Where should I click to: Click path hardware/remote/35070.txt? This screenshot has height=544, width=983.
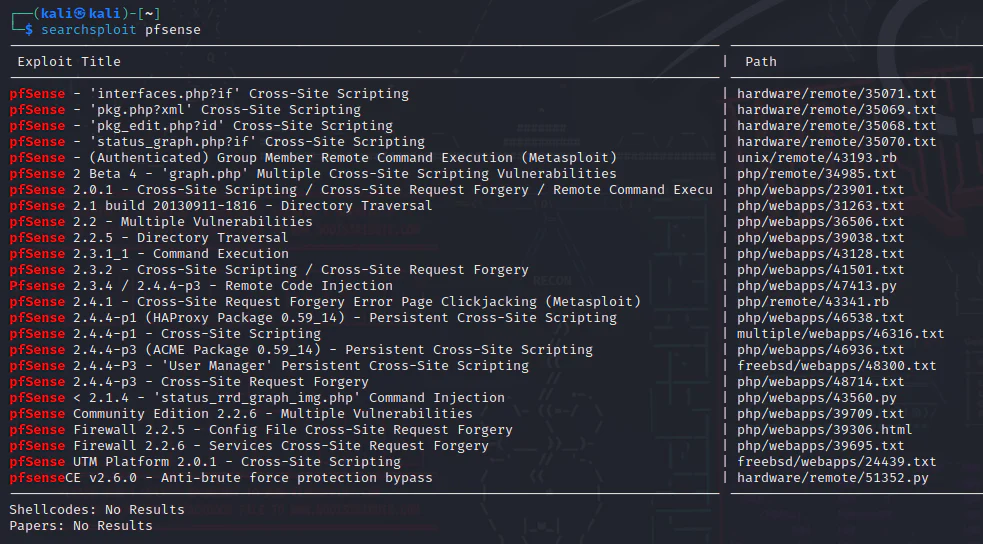[x=836, y=142]
